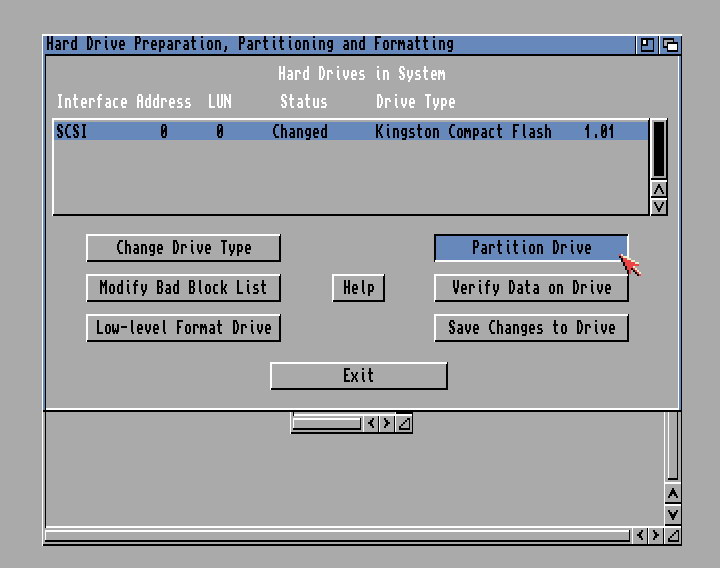Open the Change Drive Type dialog
This screenshot has width=720, height=568.
(183, 248)
